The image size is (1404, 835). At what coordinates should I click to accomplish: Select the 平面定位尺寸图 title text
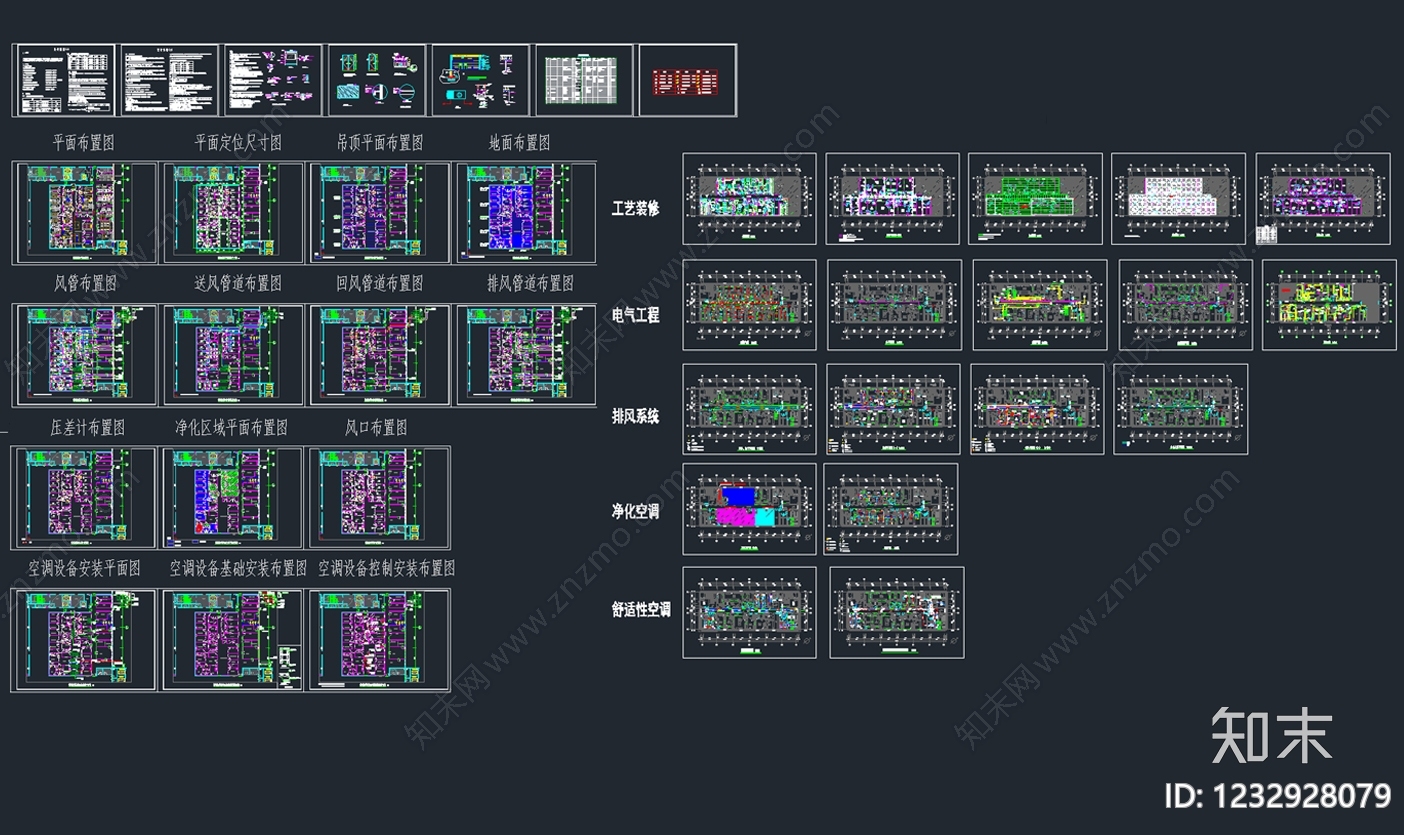pos(238,143)
